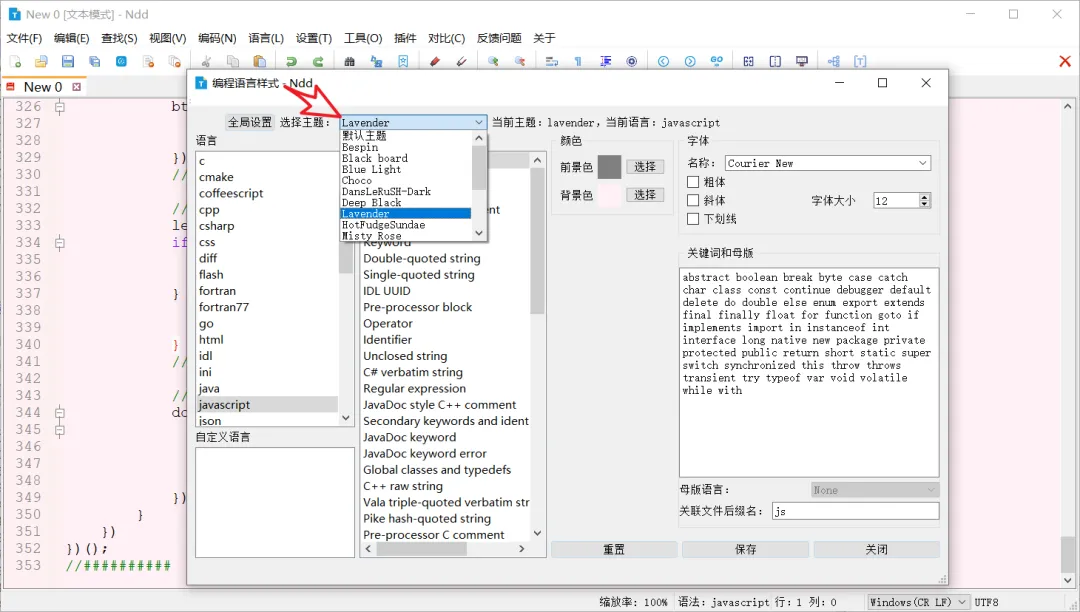Viewport: 1080px width, 612px height.
Task: Open the 编辑(E) menu
Action: [72, 38]
